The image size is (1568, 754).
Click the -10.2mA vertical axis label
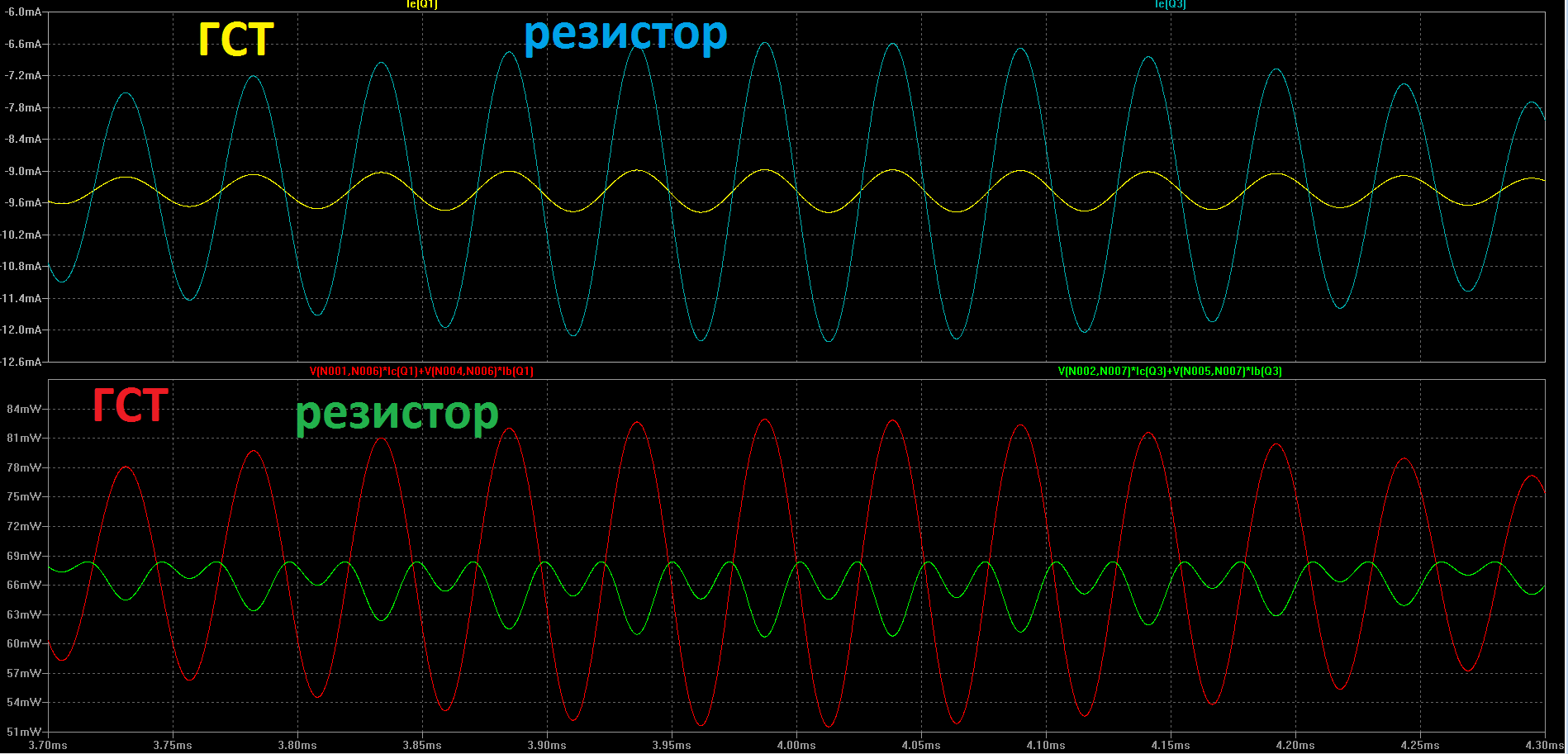[x=21, y=235]
